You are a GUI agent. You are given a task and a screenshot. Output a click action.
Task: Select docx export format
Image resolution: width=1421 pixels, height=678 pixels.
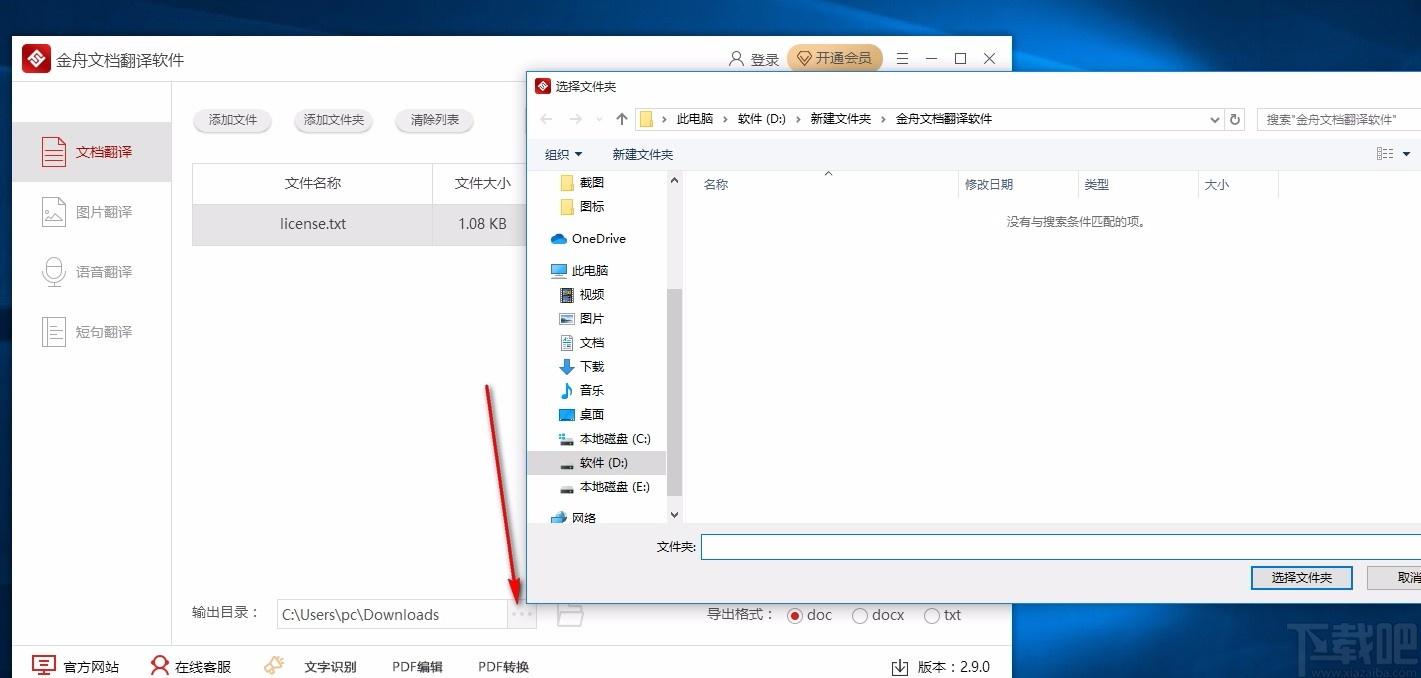[x=878, y=615]
